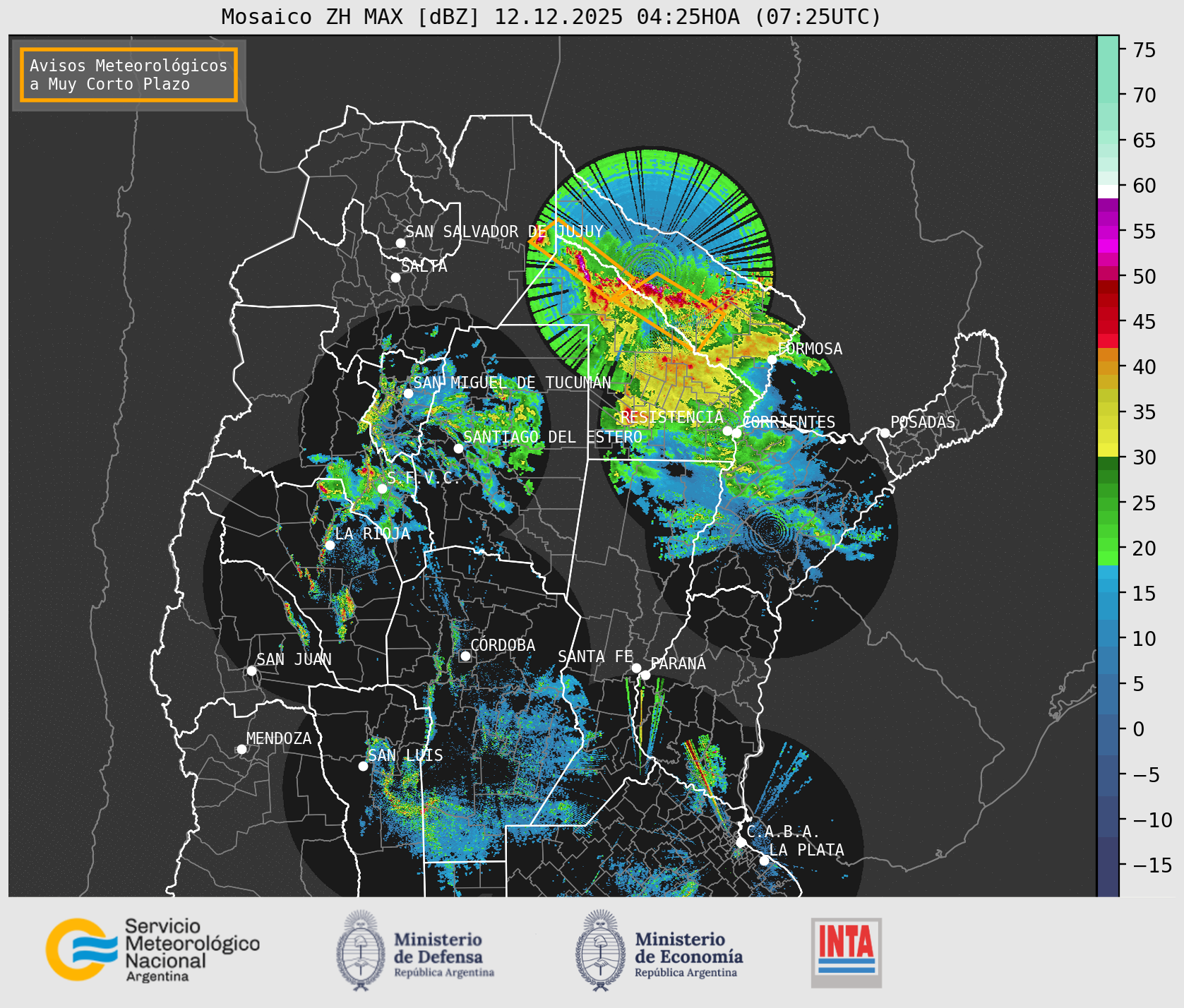Click the Posadas city marker dot

pos(884,433)
